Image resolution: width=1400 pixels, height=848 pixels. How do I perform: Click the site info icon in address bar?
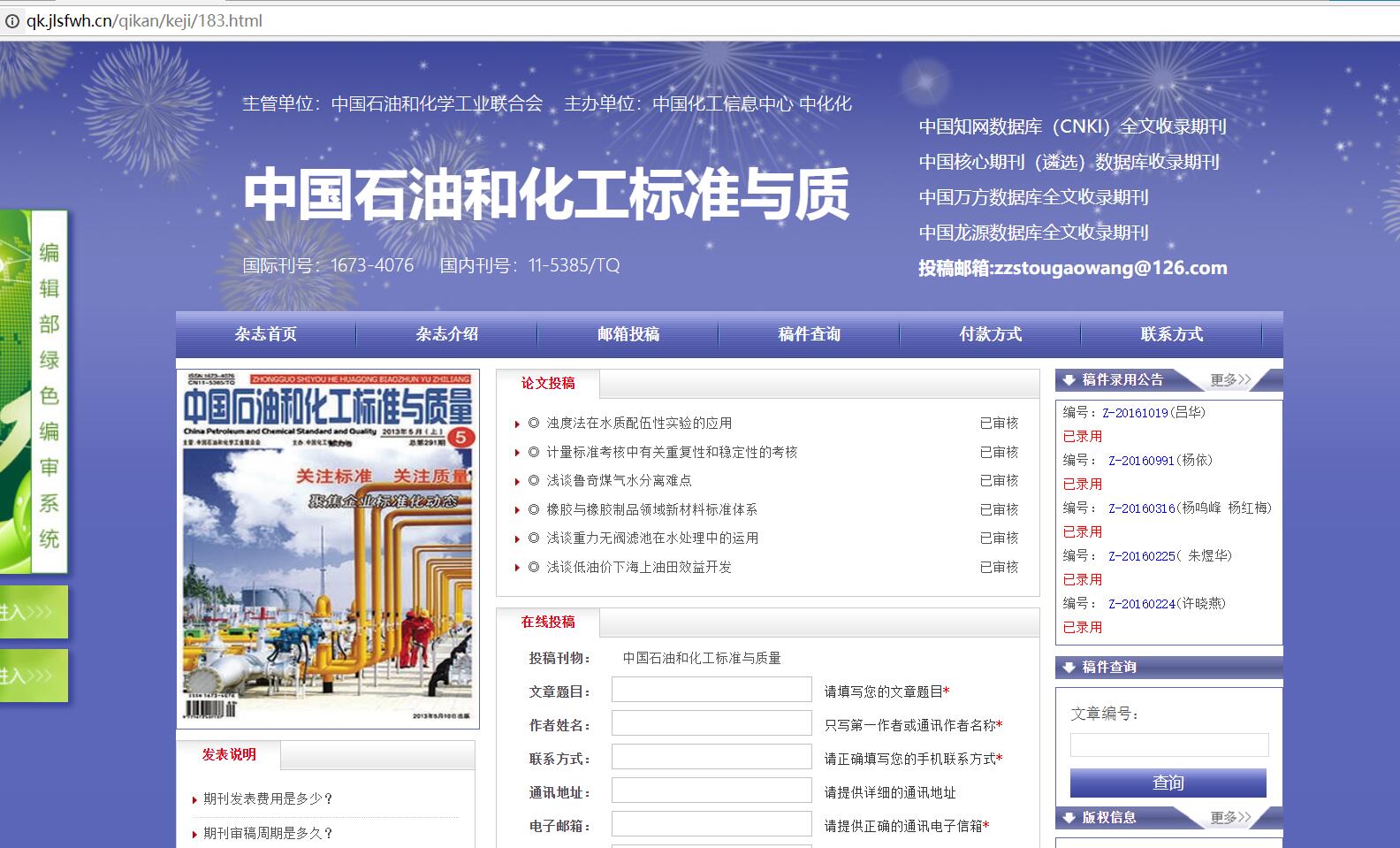click(x=12, y=21)
